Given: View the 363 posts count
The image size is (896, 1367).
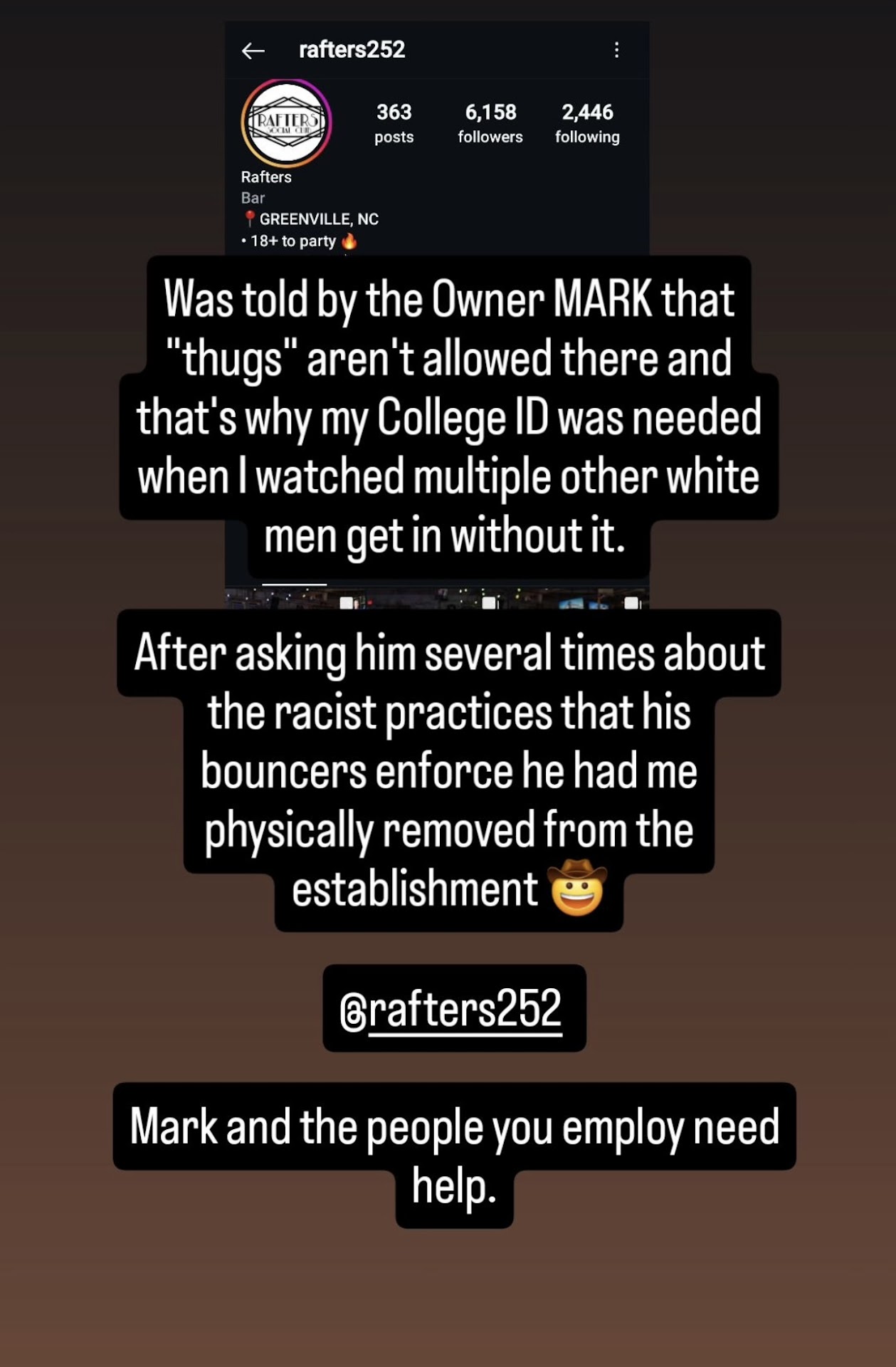Looking at the screenshot, I should pos(394,122).
